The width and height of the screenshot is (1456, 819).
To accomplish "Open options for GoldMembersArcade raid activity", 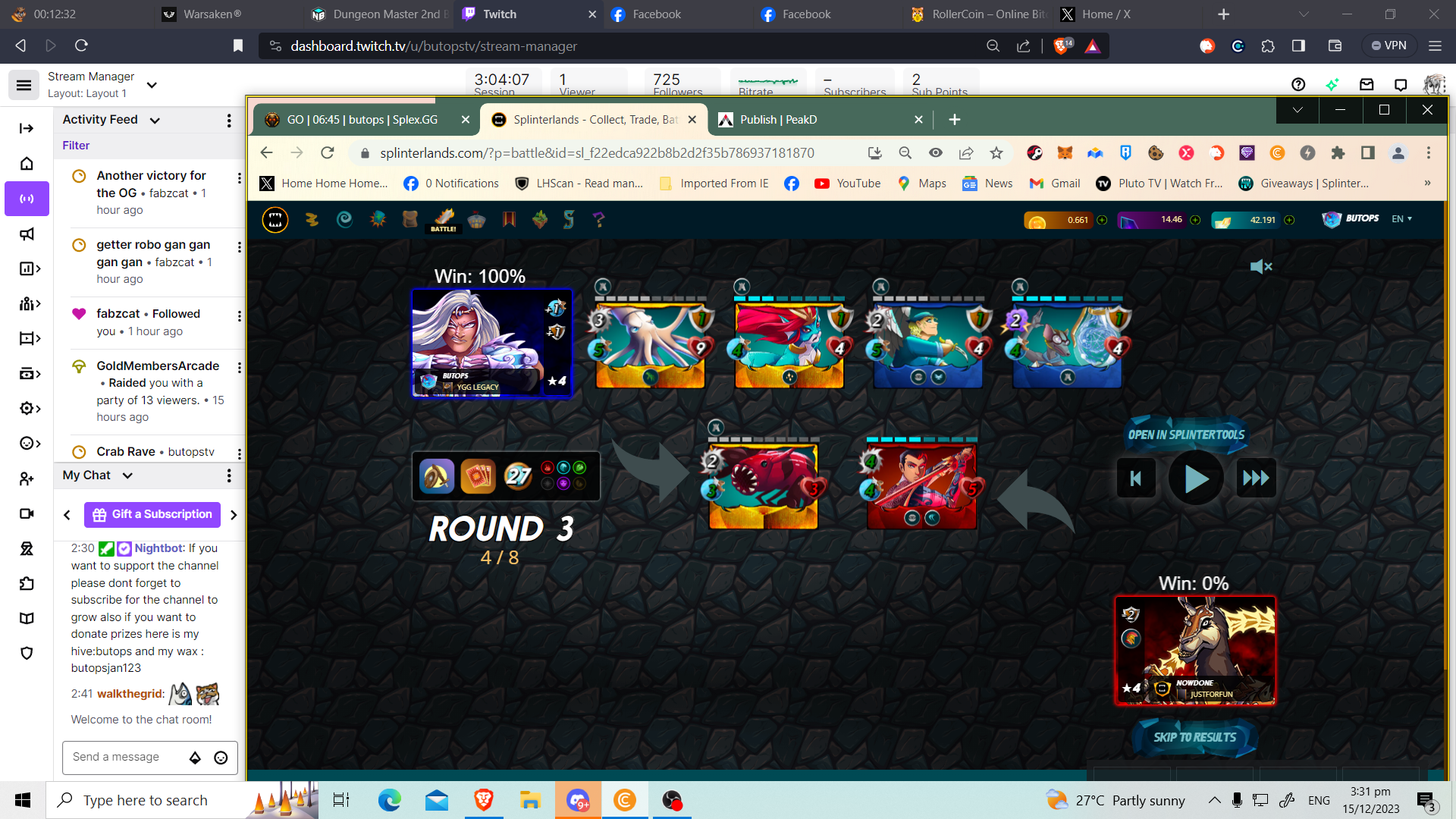I will [240, 368].
